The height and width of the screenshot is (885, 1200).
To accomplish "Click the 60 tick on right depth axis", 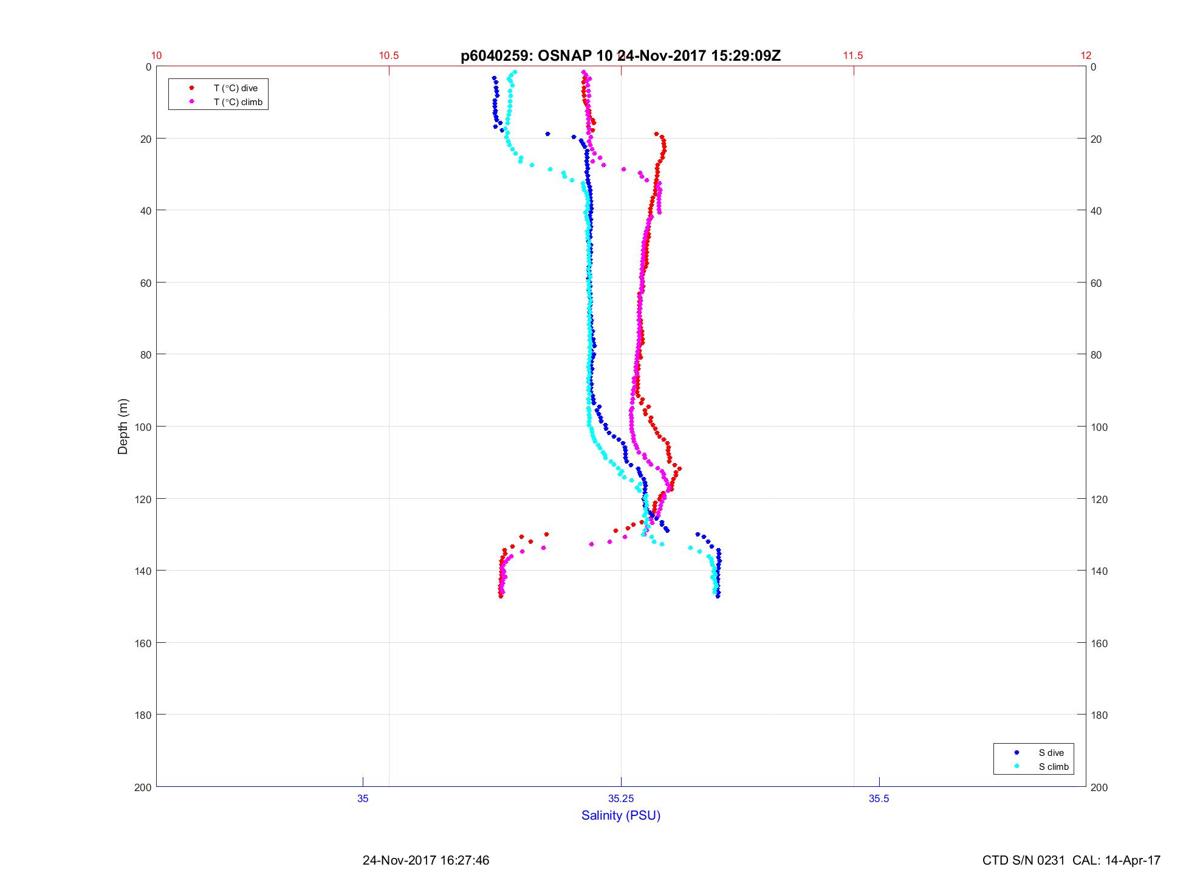I will [x=1098, y=283].
